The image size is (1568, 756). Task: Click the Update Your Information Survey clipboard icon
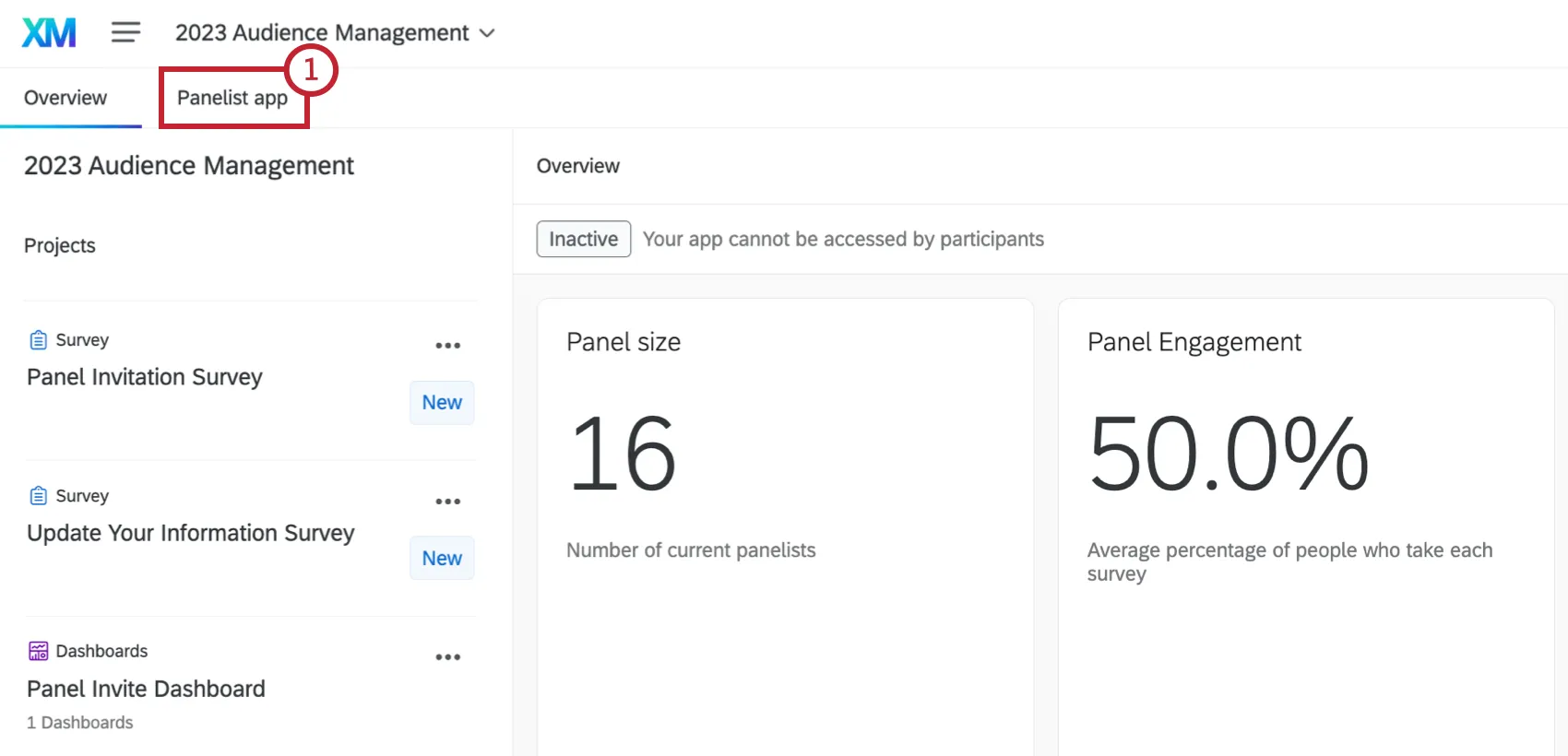[x=38, y=496]
